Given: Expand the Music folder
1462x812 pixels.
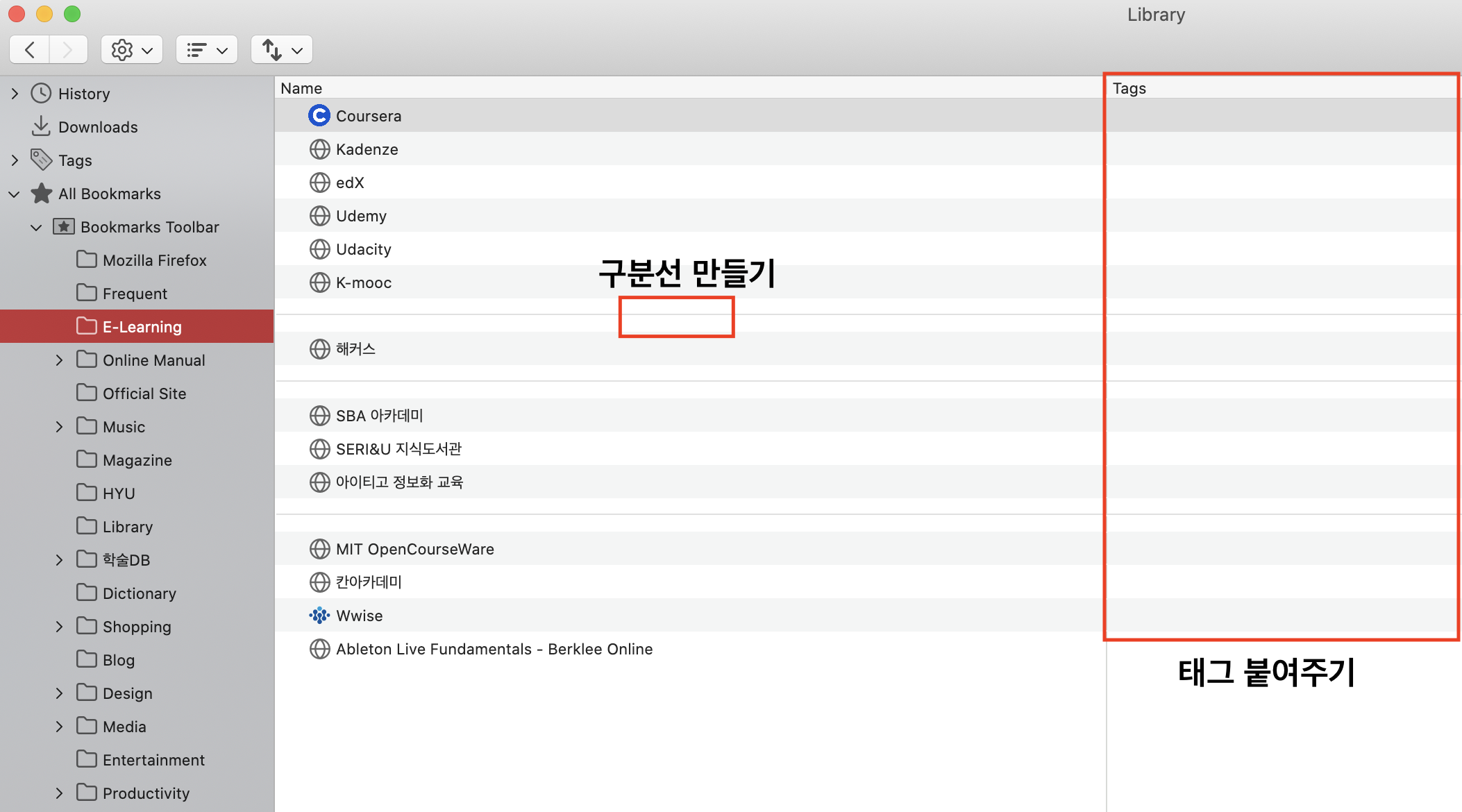Looking at the screenshot, I should [59, 426].
